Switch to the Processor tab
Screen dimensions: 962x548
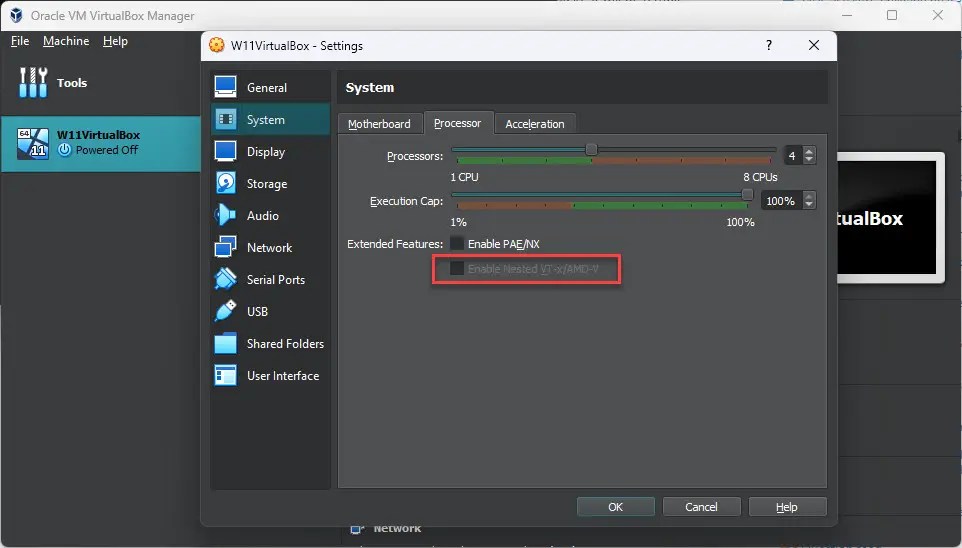click(x=458, y=123)
